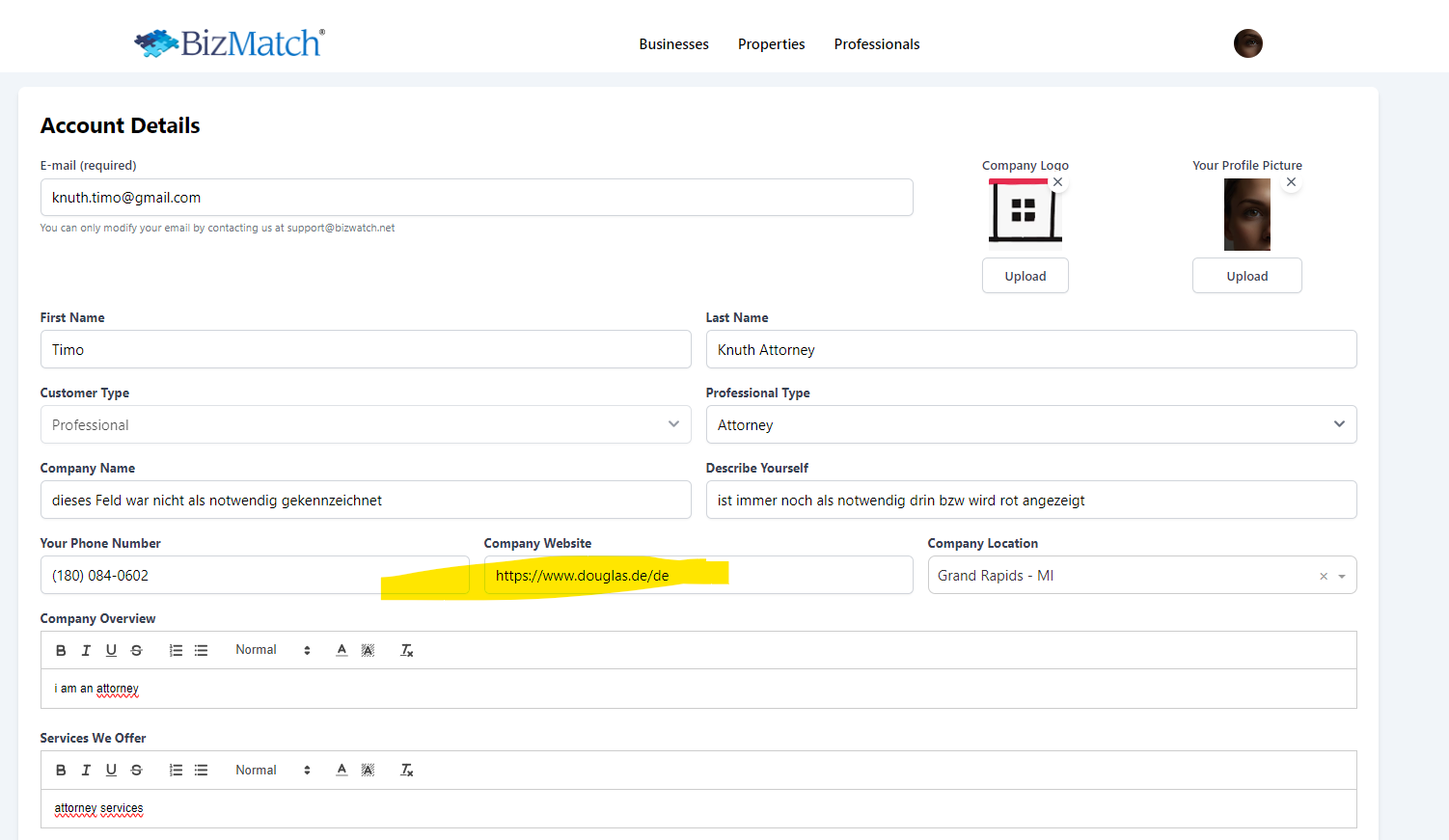Remove your profile picture
Screen dimensions: 1449x840
pos(1291,182)
